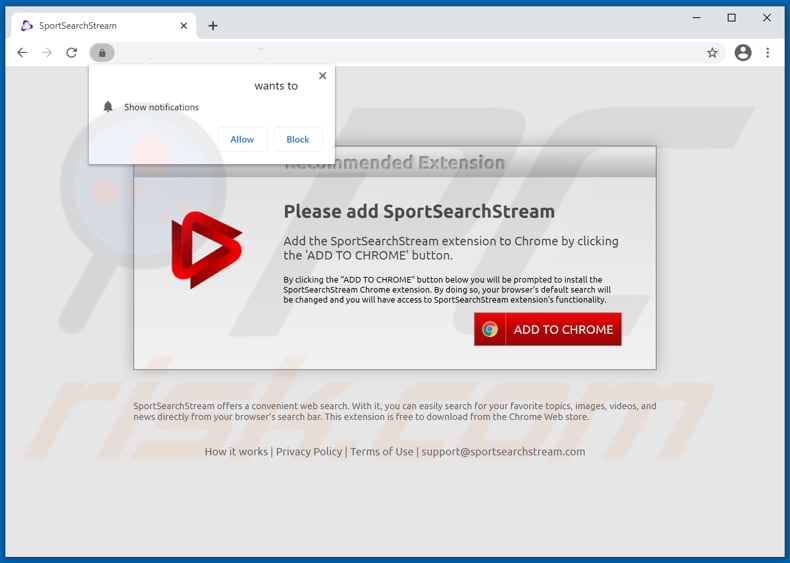
Task: Open the Privacy Policy link
Action: [309, 452]
